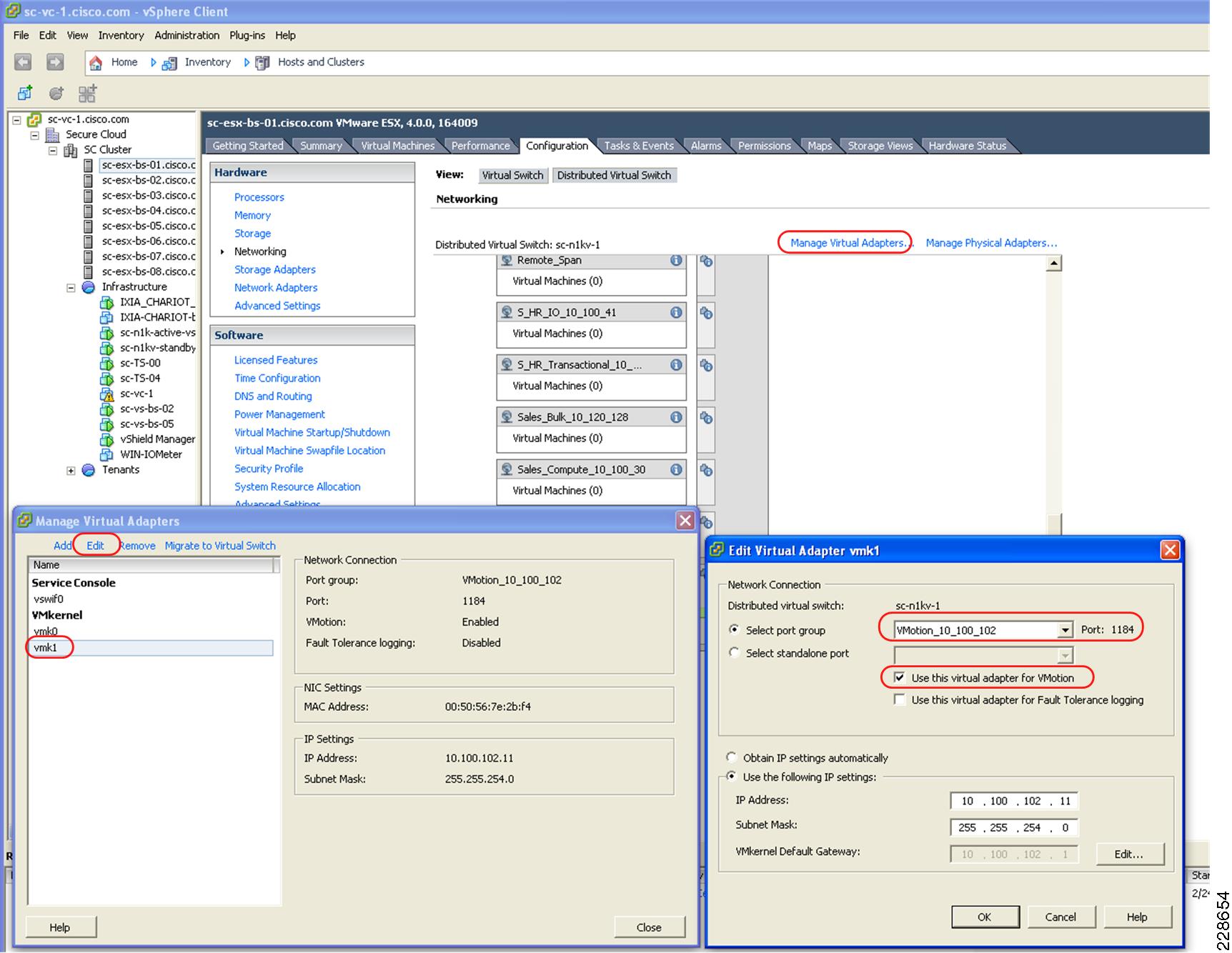Collapse the SC Cluster node

point(53,151)
